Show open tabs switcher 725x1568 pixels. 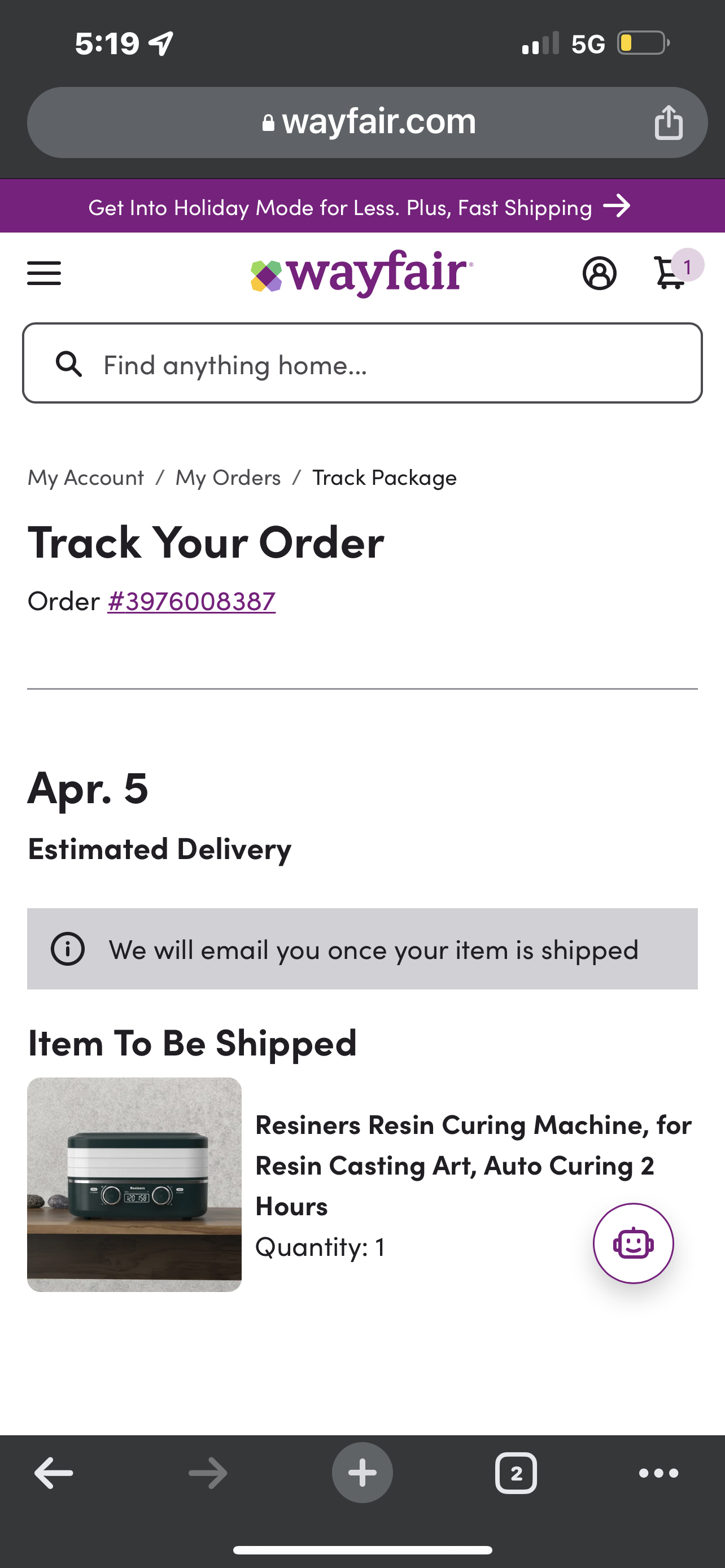(516, 1473)
